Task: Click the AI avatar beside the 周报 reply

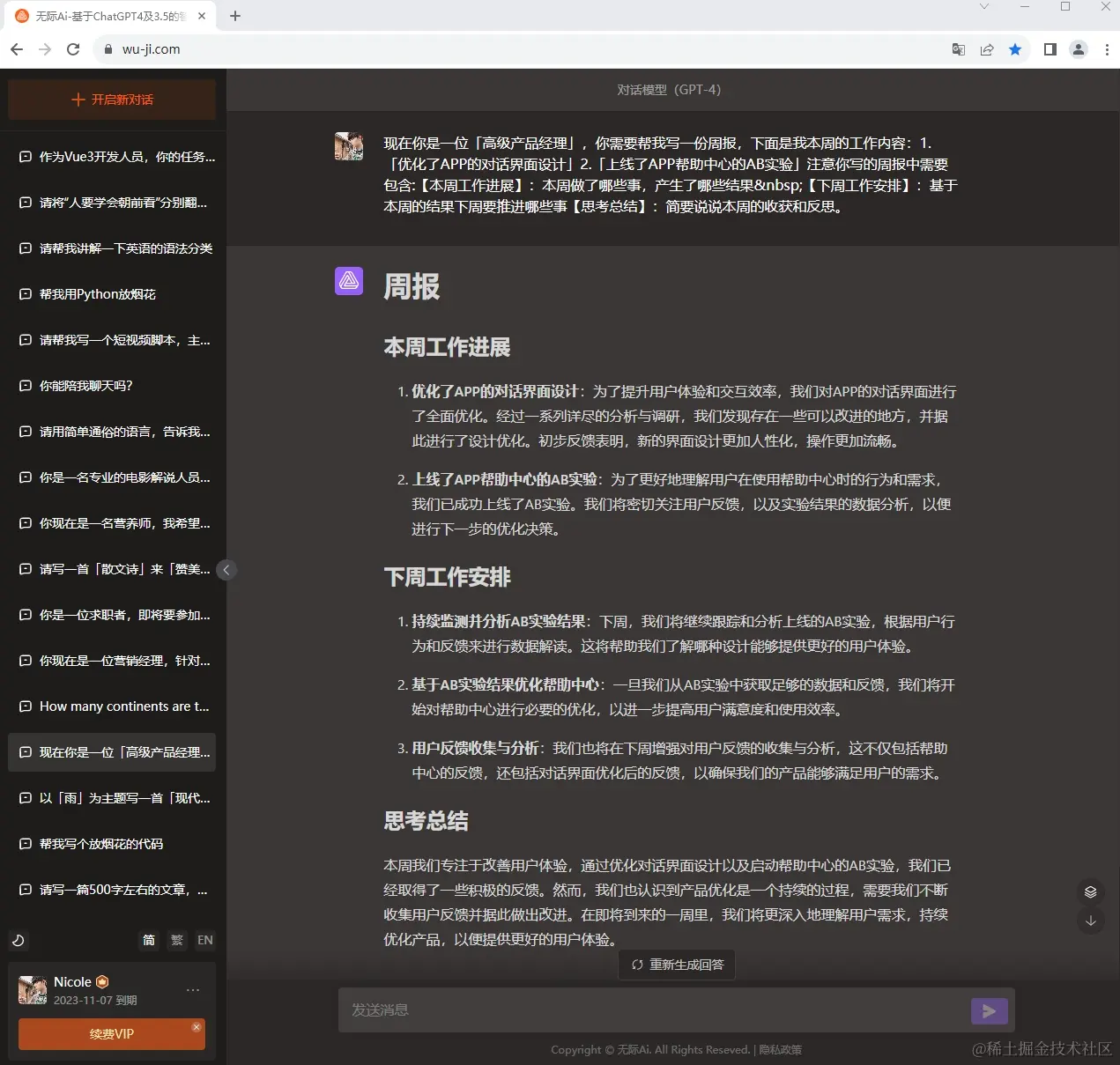Action: 349,281
